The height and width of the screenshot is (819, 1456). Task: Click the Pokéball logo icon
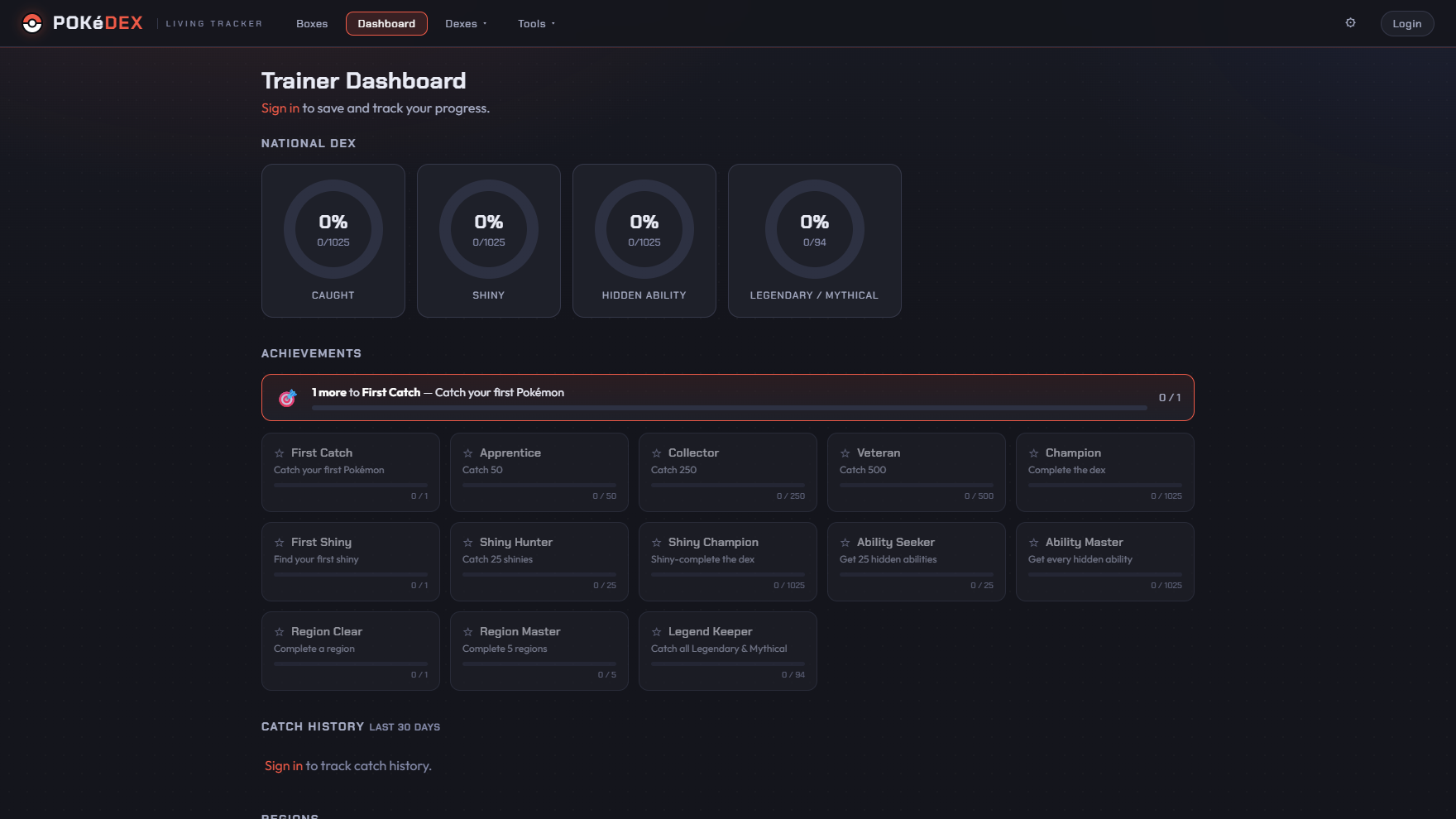(32, 23)
